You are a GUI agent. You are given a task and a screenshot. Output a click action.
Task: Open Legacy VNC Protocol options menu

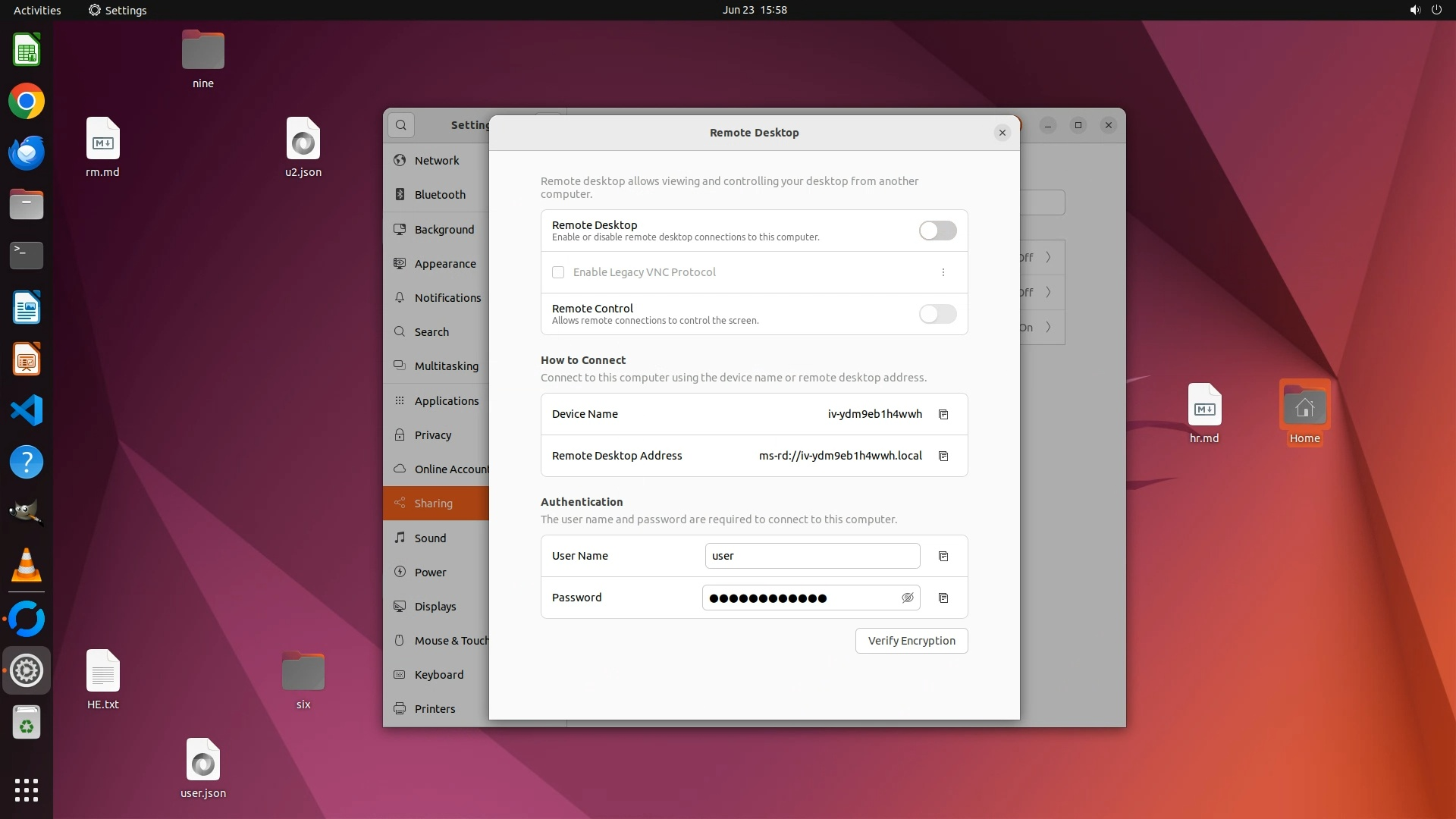(x=943, y=272)
